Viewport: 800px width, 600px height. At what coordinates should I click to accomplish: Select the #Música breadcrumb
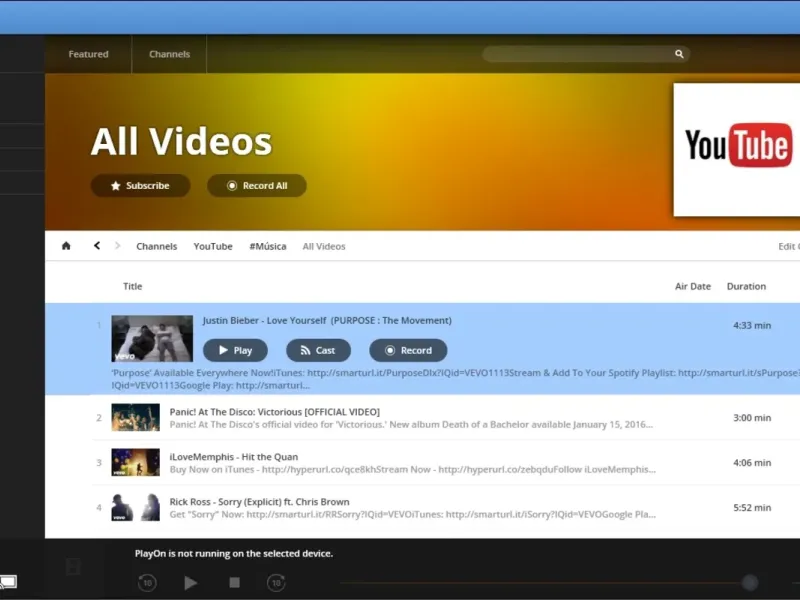pos(267,246)
